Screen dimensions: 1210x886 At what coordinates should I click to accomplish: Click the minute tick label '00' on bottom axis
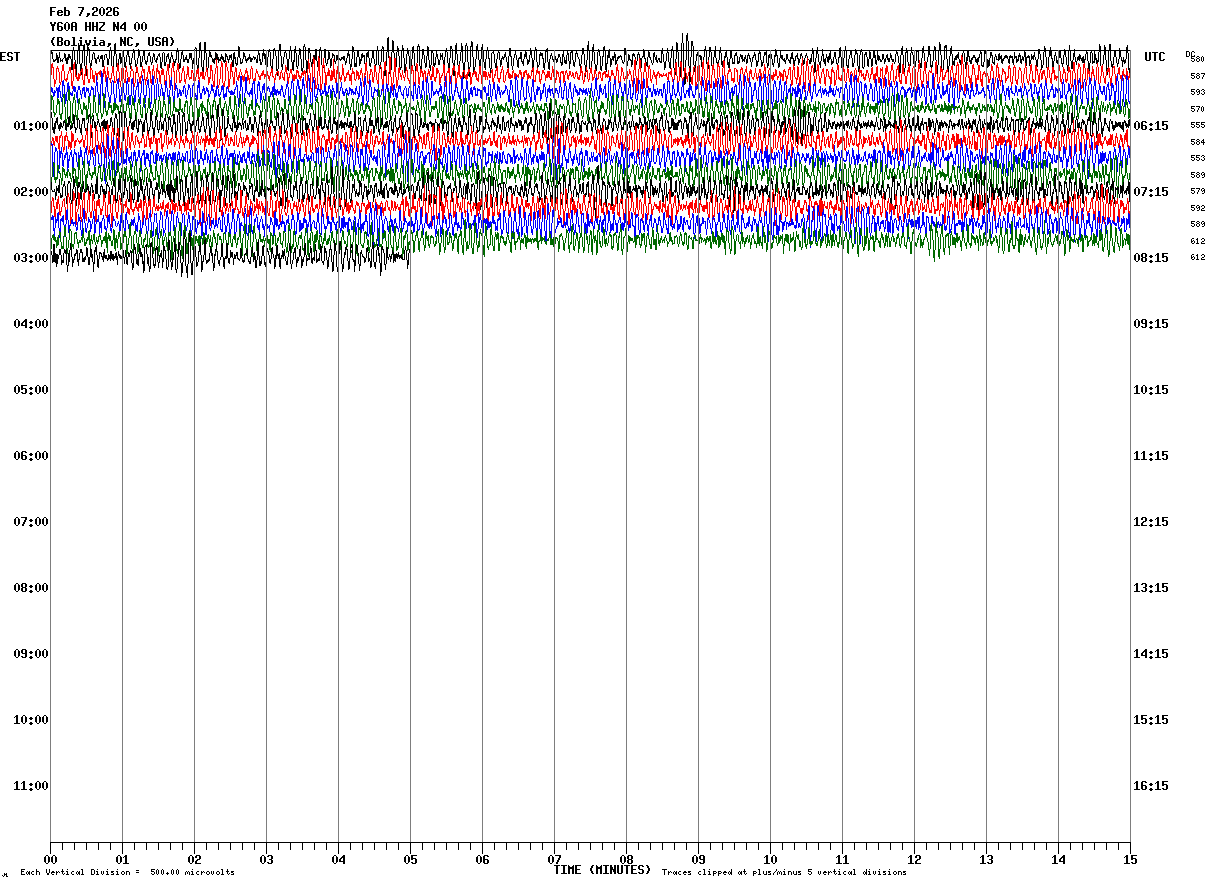(50, 860)
